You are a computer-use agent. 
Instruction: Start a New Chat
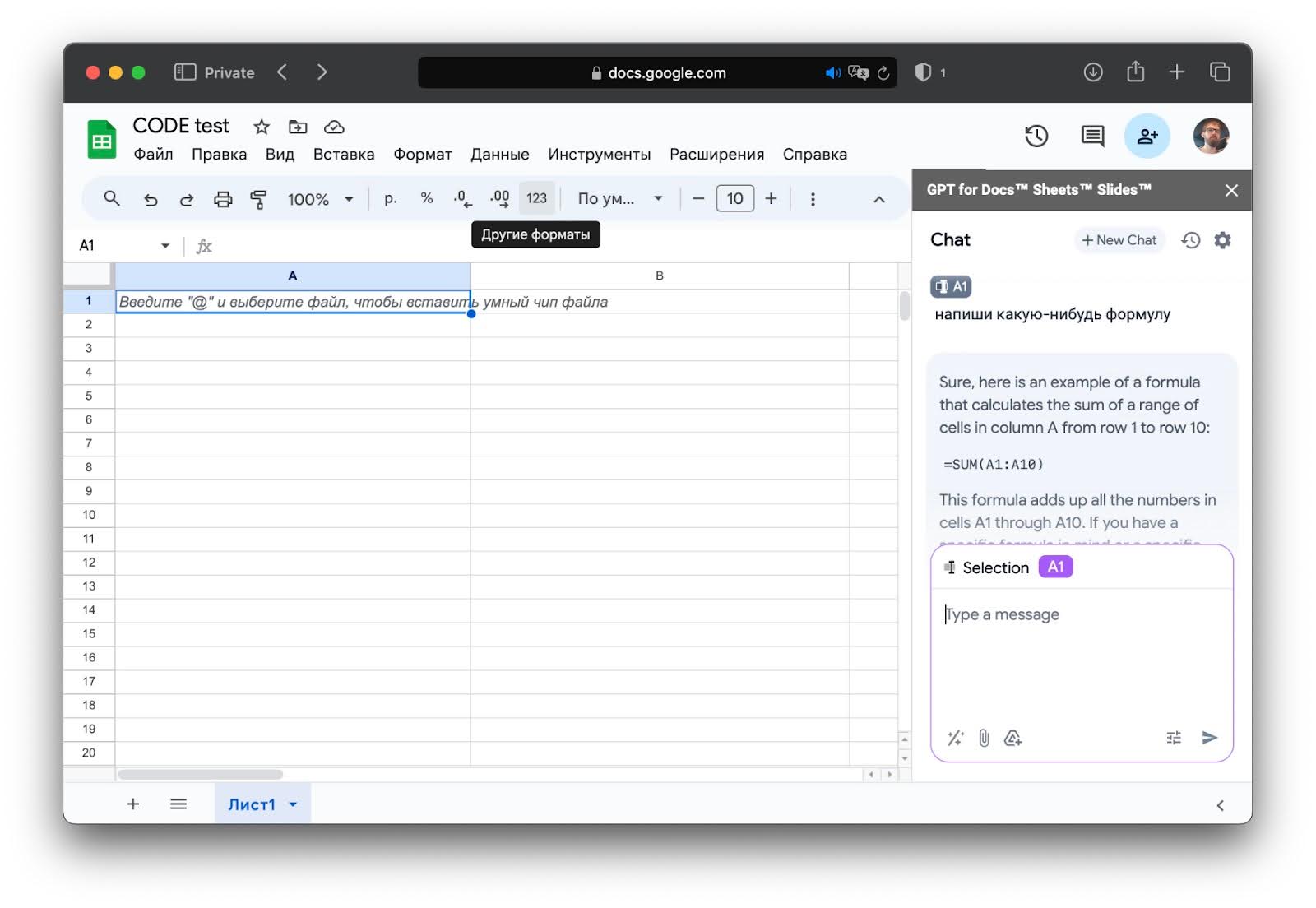pyautogui.click(x=1119, y=240)
